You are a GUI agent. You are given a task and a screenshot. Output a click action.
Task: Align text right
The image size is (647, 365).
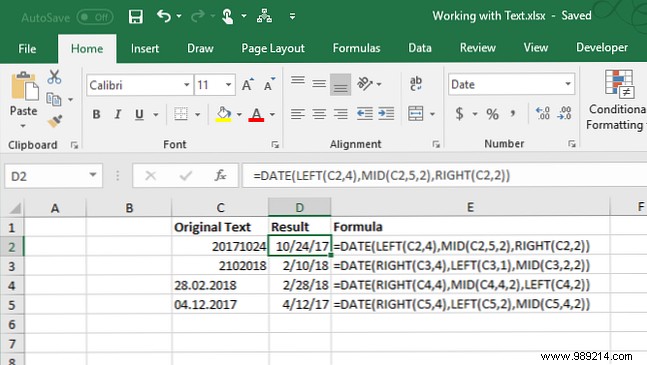click(x=340, y=114)
